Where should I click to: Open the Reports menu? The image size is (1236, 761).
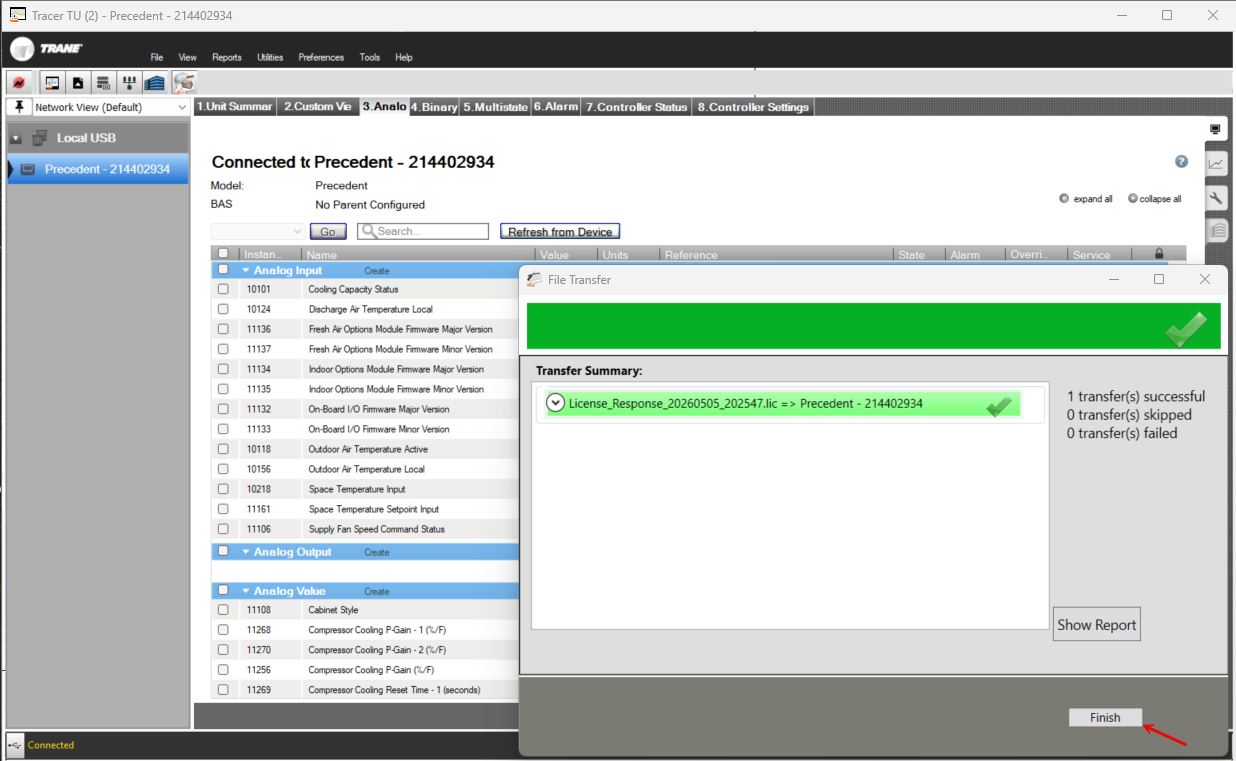coord(227,57)
